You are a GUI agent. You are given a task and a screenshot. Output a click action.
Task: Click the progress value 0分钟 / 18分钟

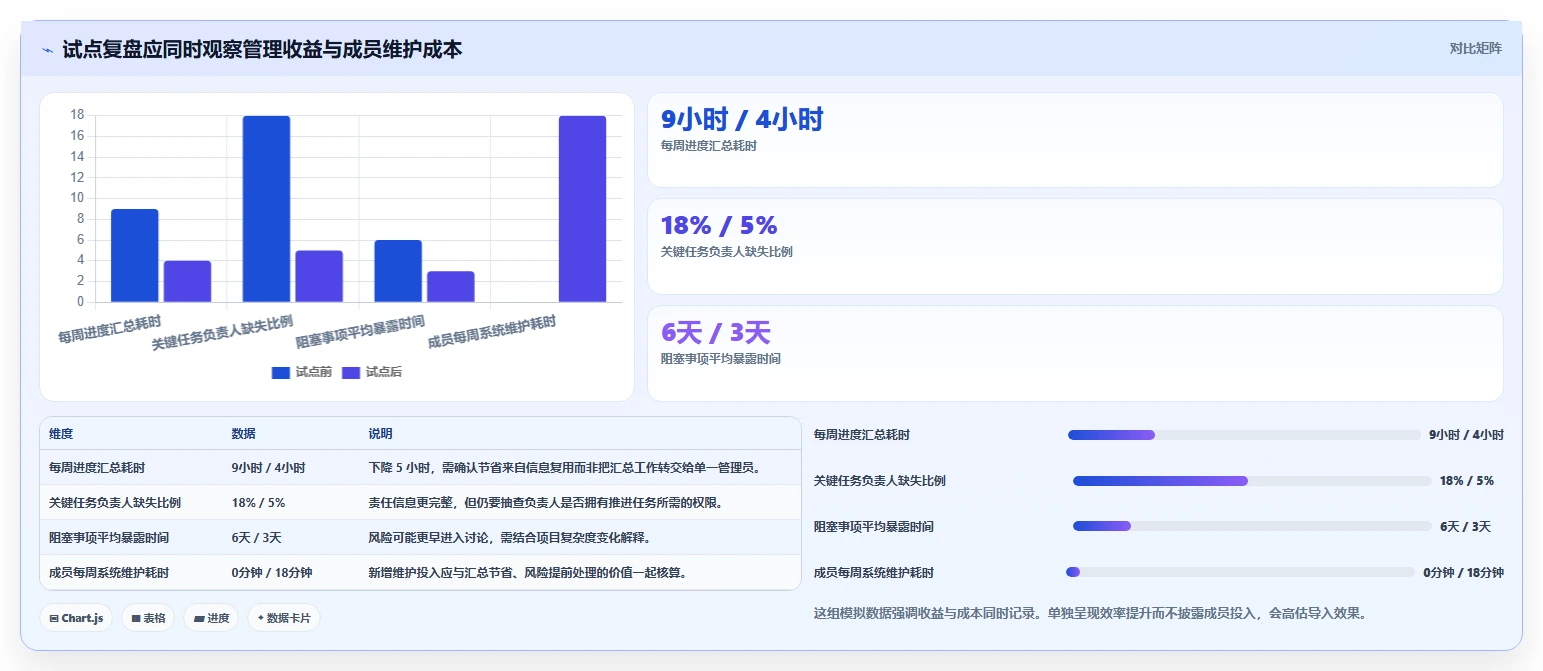click(x=1463, y=572)
